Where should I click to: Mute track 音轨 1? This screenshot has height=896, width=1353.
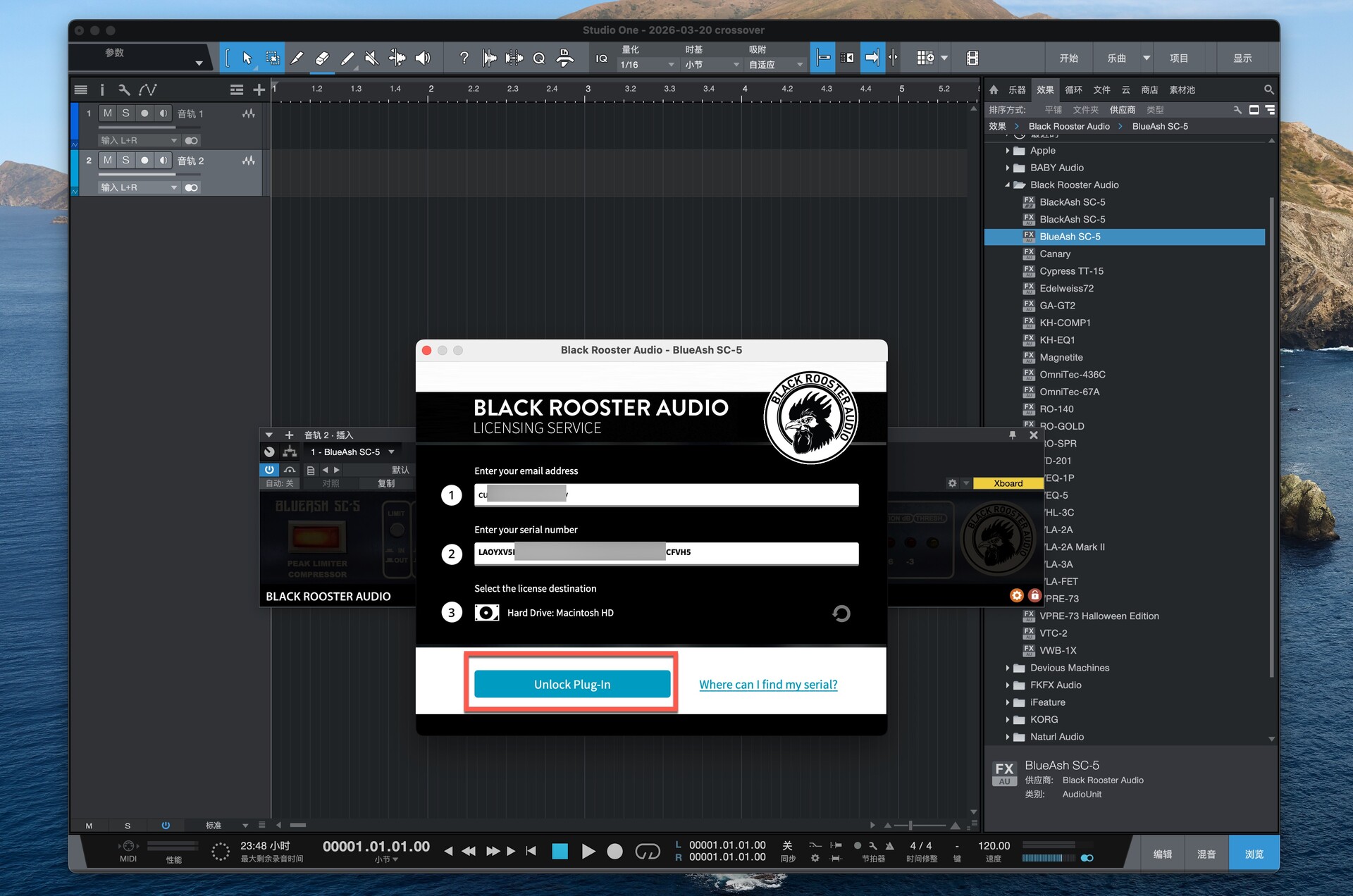(x=107, y=113)
